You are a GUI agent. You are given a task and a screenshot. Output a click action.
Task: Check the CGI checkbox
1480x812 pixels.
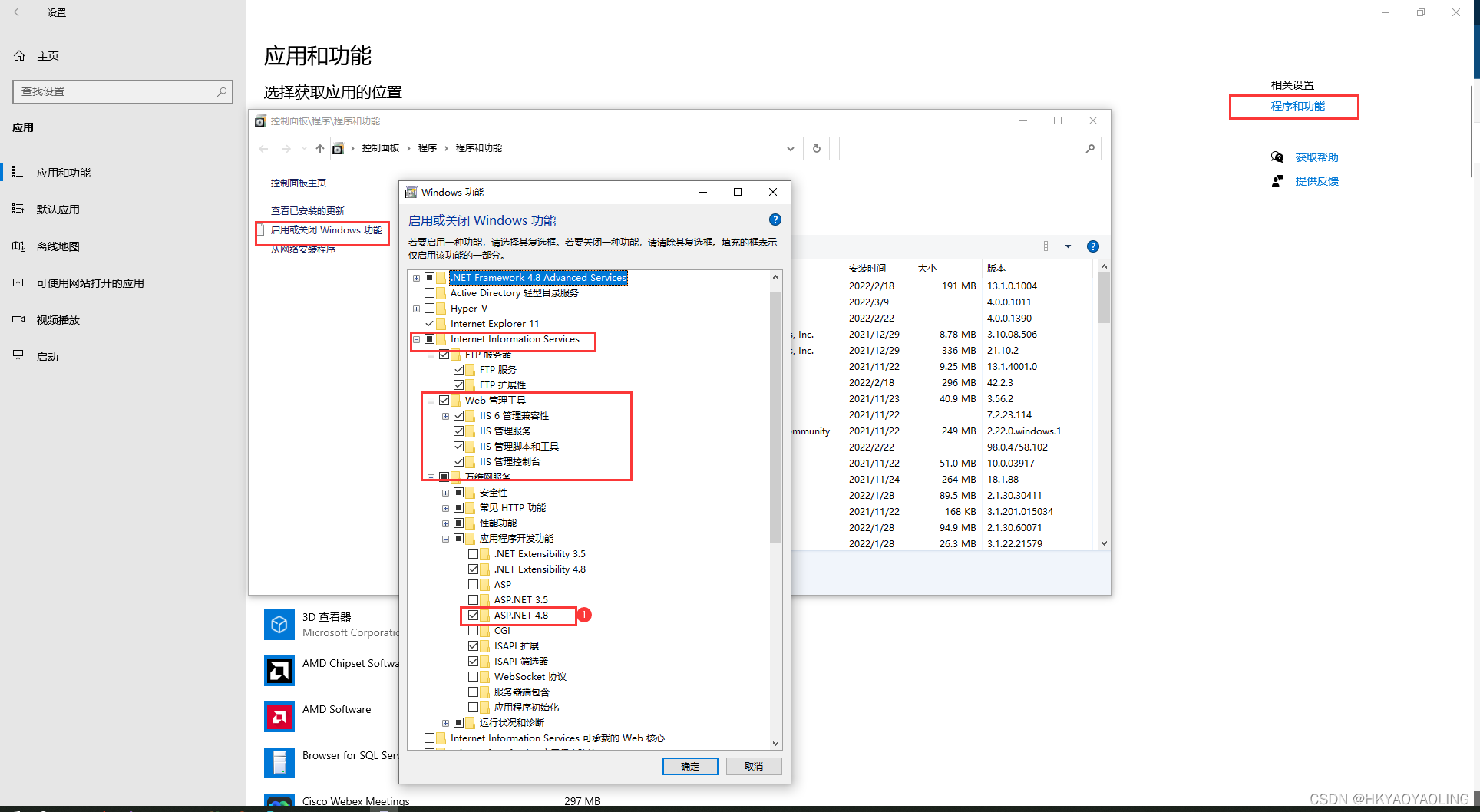pyautogui.click(x=474, y=630)
